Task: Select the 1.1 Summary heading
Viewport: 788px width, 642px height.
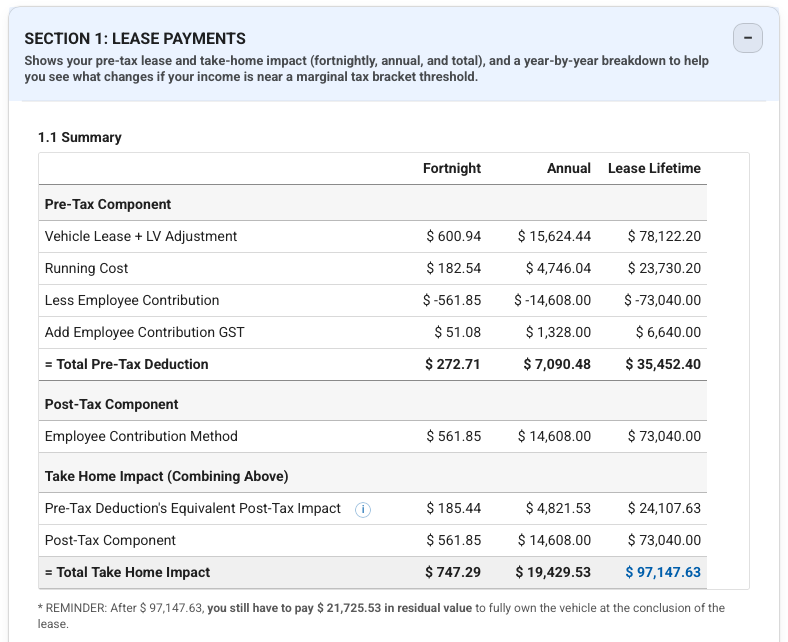Action: coord(79,137)
